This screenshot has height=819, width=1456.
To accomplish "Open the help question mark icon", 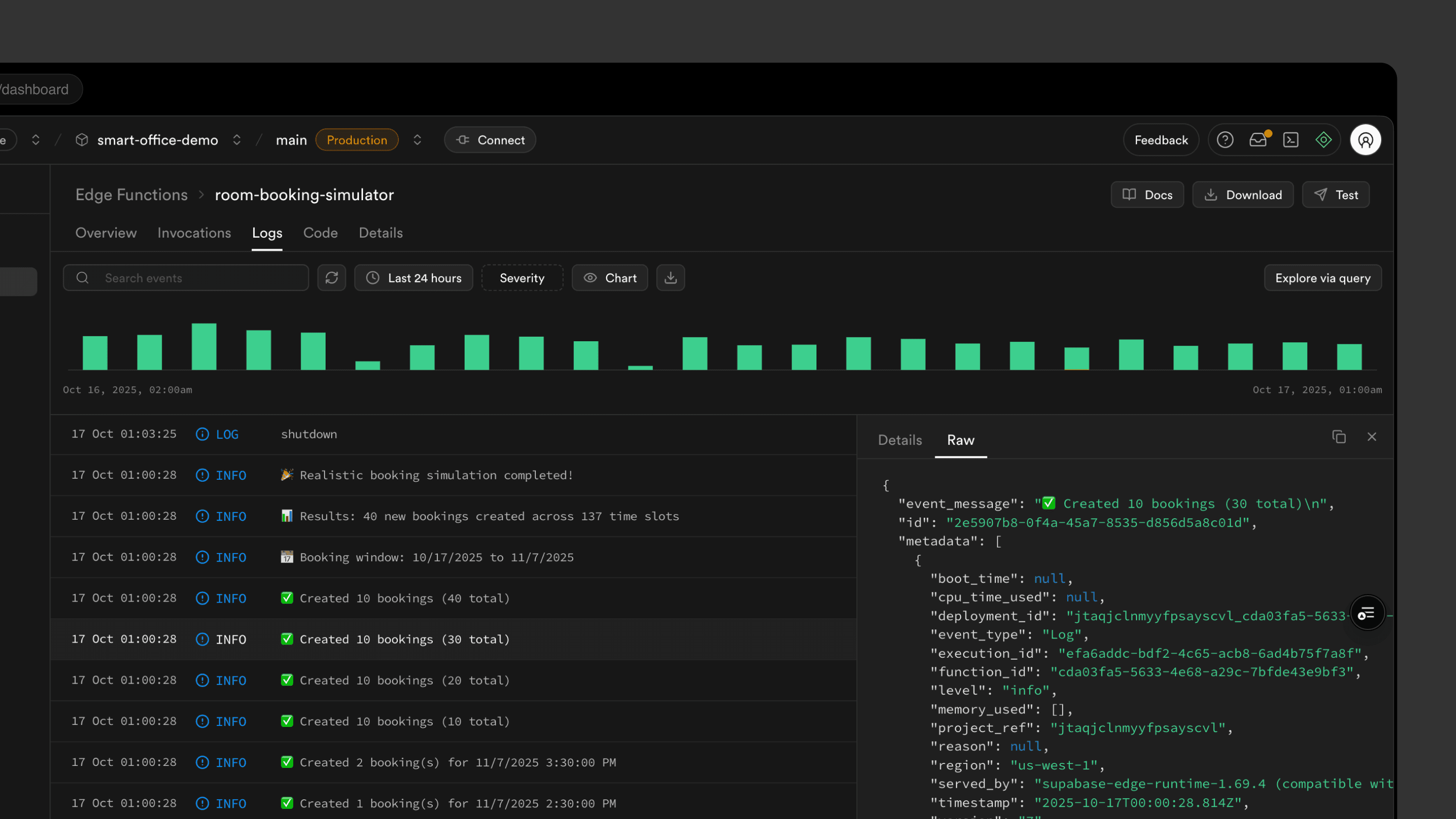I will pyautogui.click(x=1225, y=140).
